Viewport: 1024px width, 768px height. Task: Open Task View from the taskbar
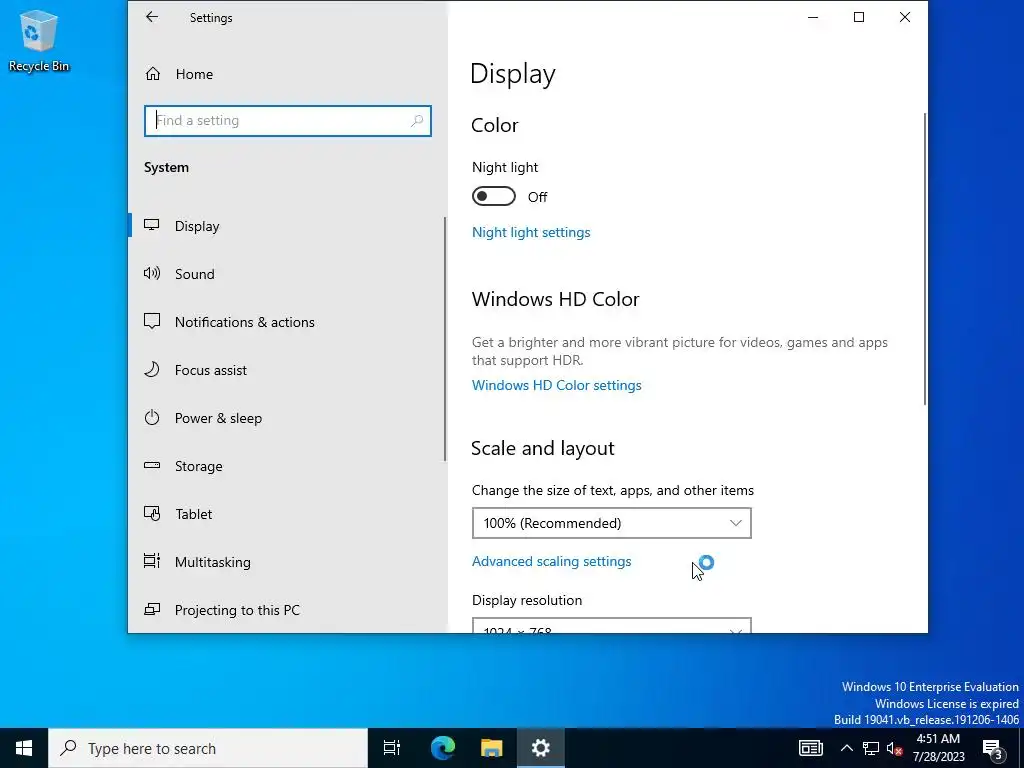(392, 748)
